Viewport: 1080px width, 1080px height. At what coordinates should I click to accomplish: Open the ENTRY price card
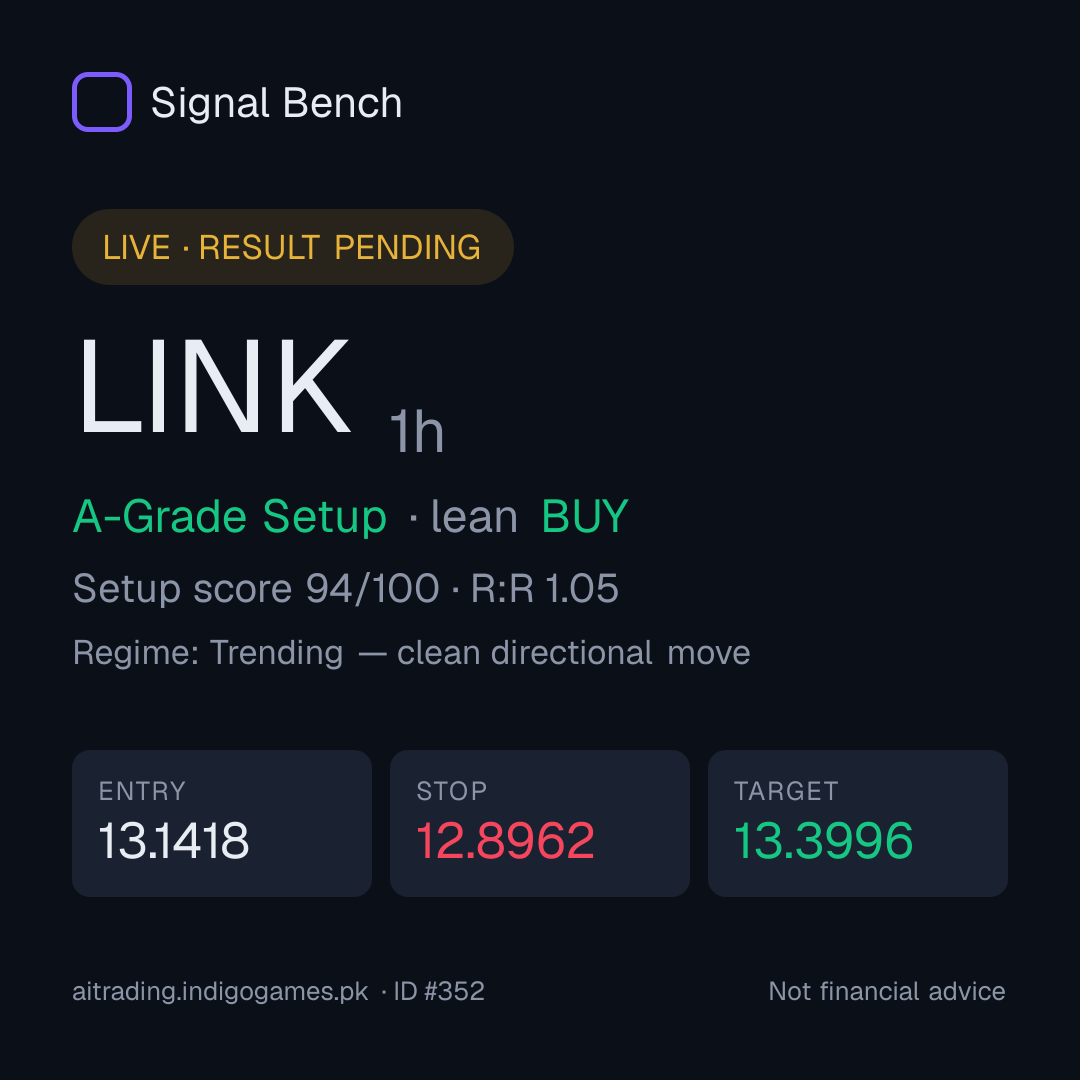[x=222, y=823]
